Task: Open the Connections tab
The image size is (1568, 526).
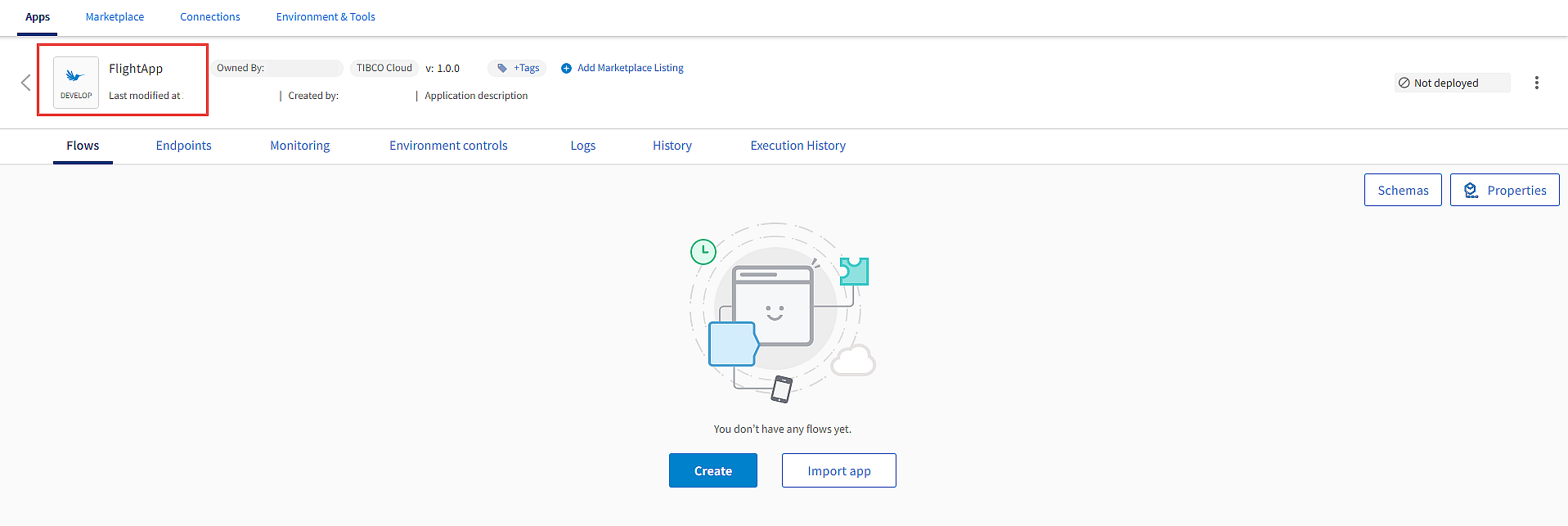Action: [x=210, y=17]
